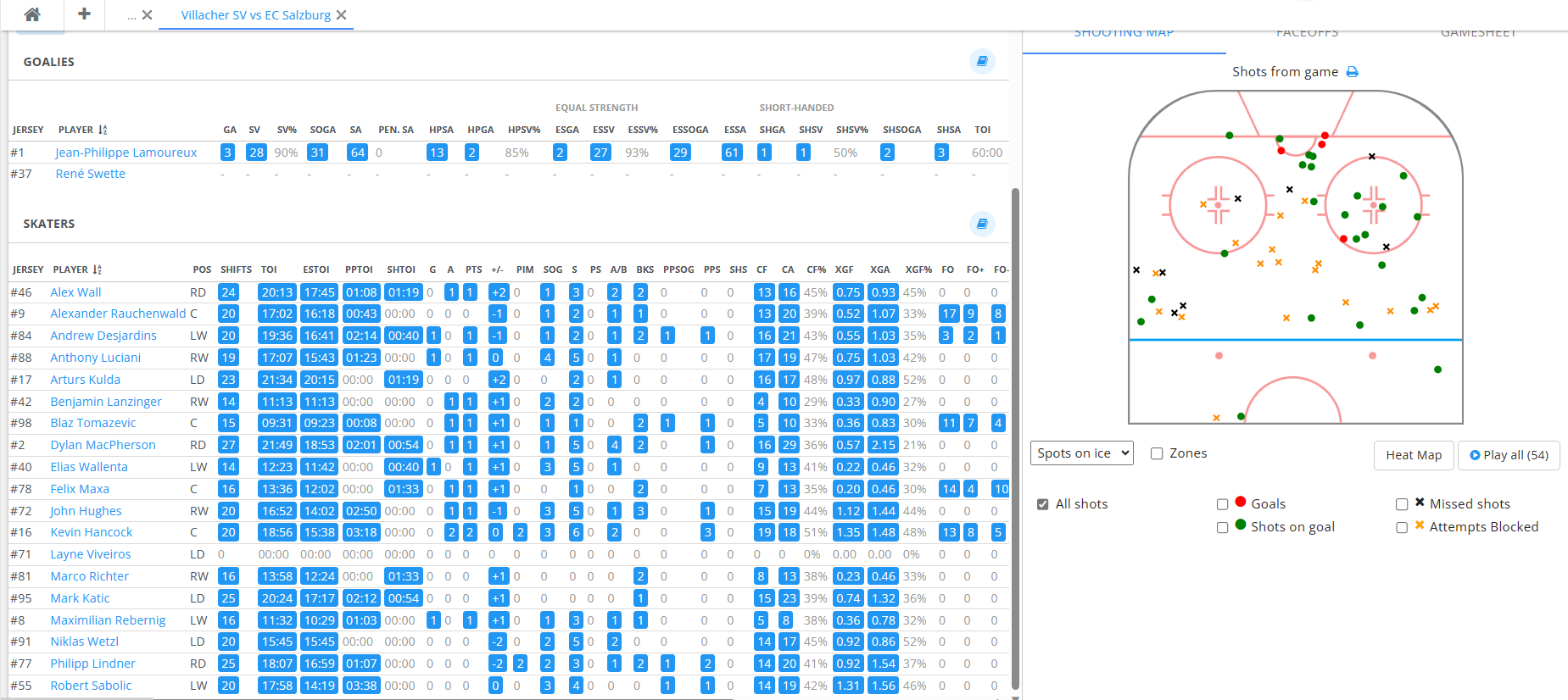Click the Heat Map button

[1413, 455]
